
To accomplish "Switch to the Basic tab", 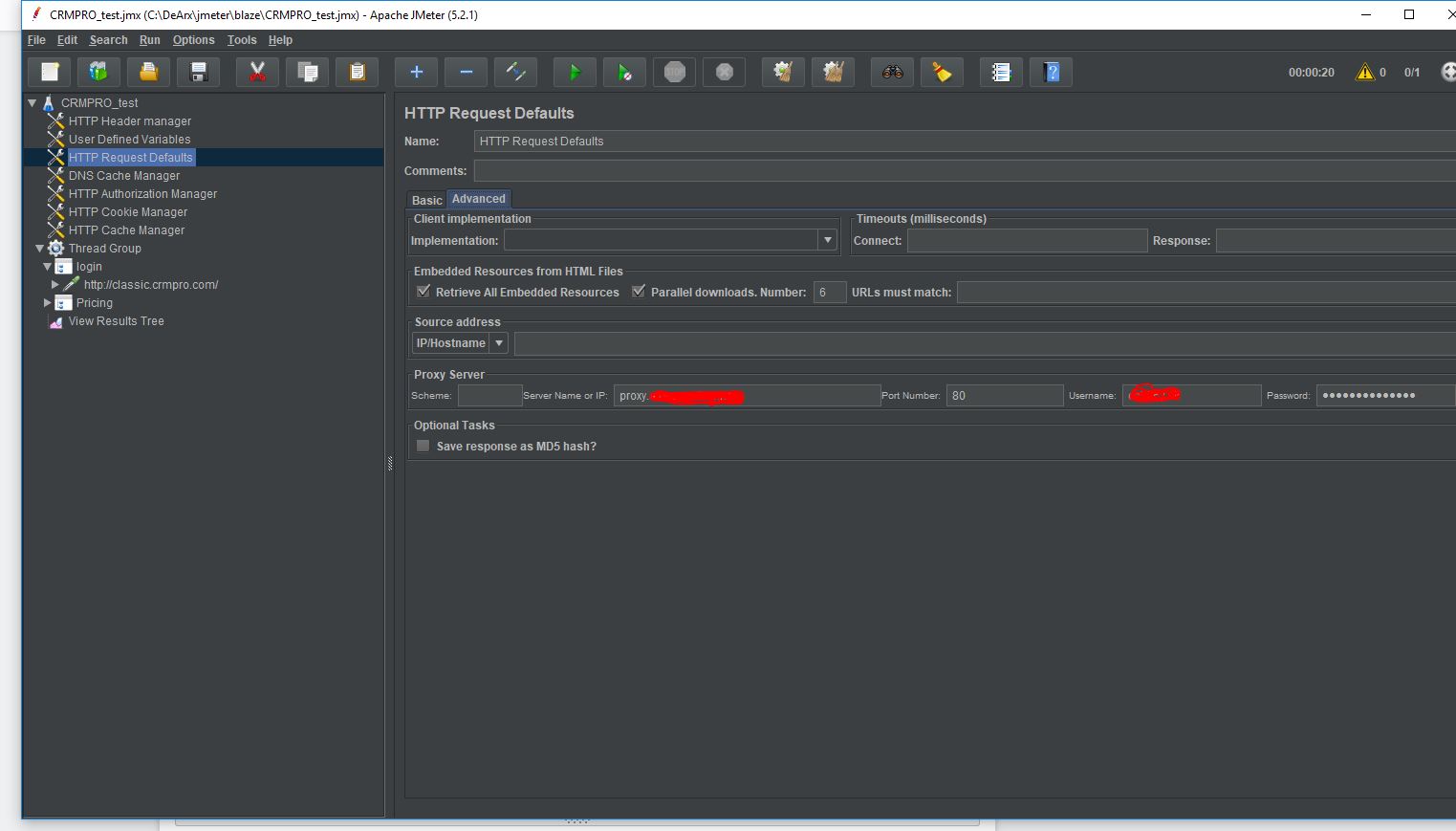I will (x=426, y=200).
